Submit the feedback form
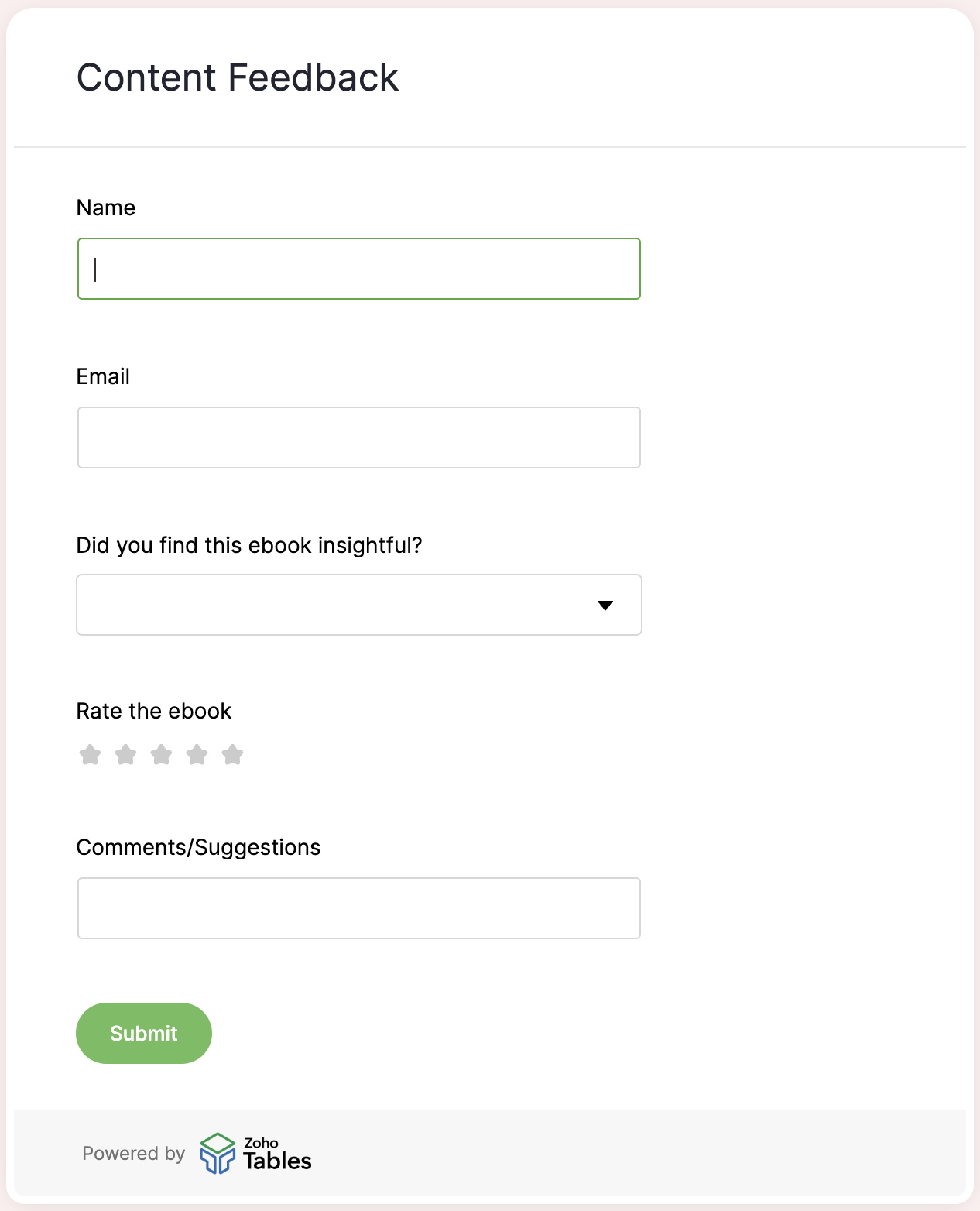This screenshot has height=1211, width=980. pos(144,1033)
